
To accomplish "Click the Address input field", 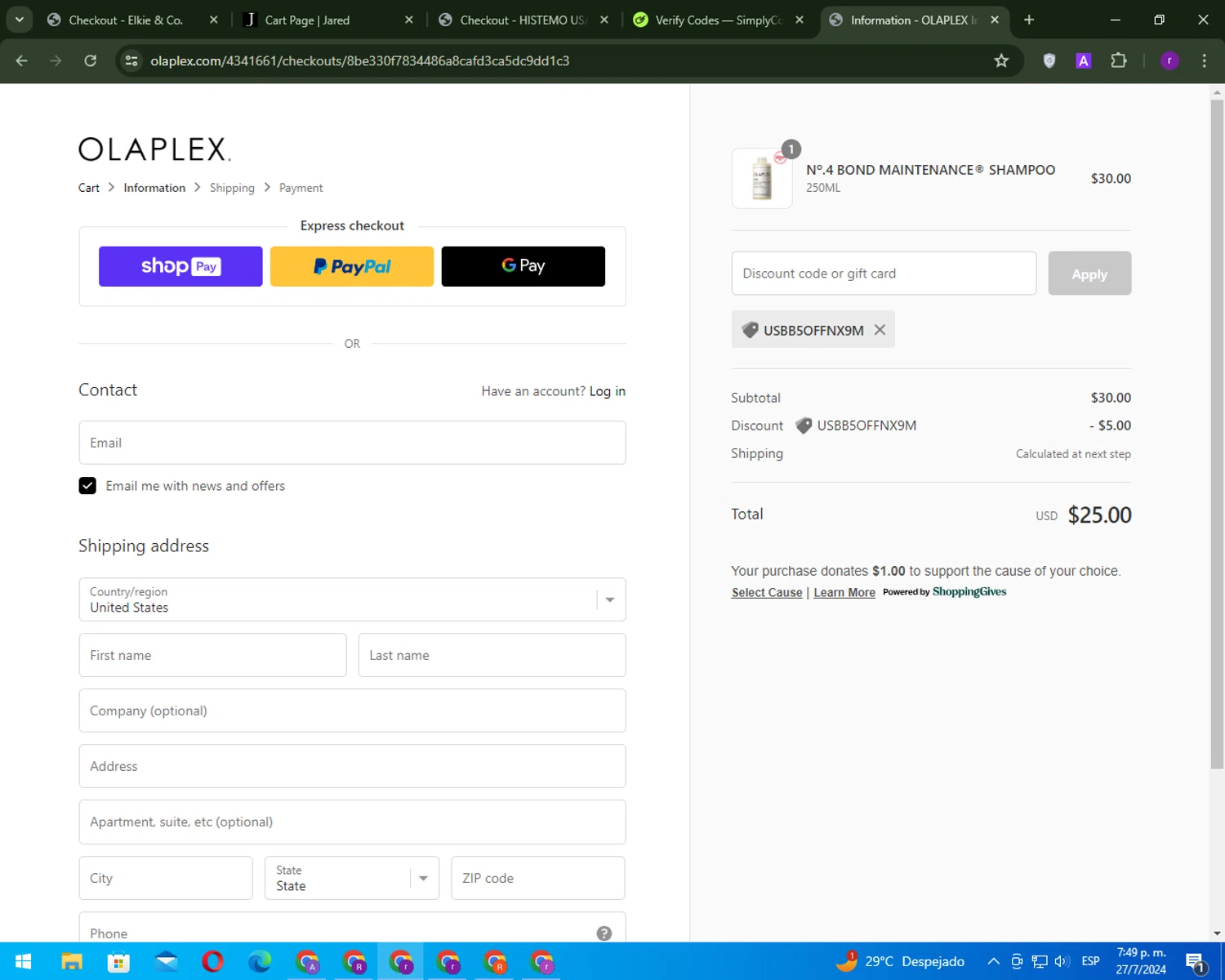I will 352,766.
